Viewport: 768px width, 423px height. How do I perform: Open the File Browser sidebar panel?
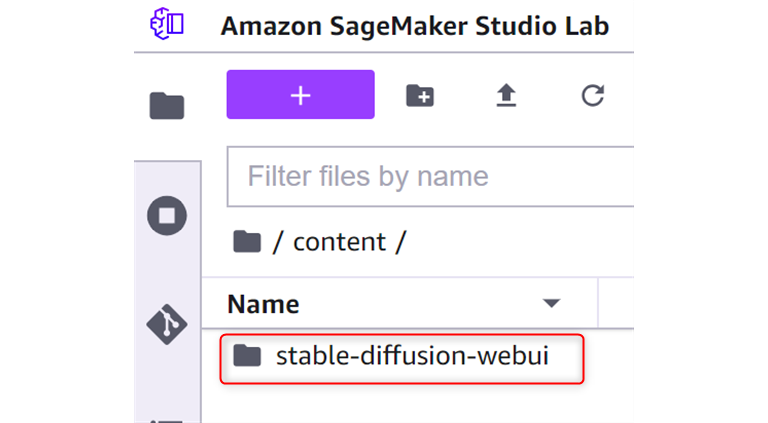click(167, 105)
